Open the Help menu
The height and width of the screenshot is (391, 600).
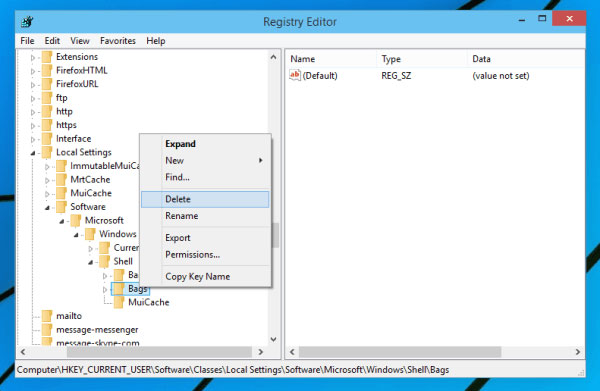(156, 41)
